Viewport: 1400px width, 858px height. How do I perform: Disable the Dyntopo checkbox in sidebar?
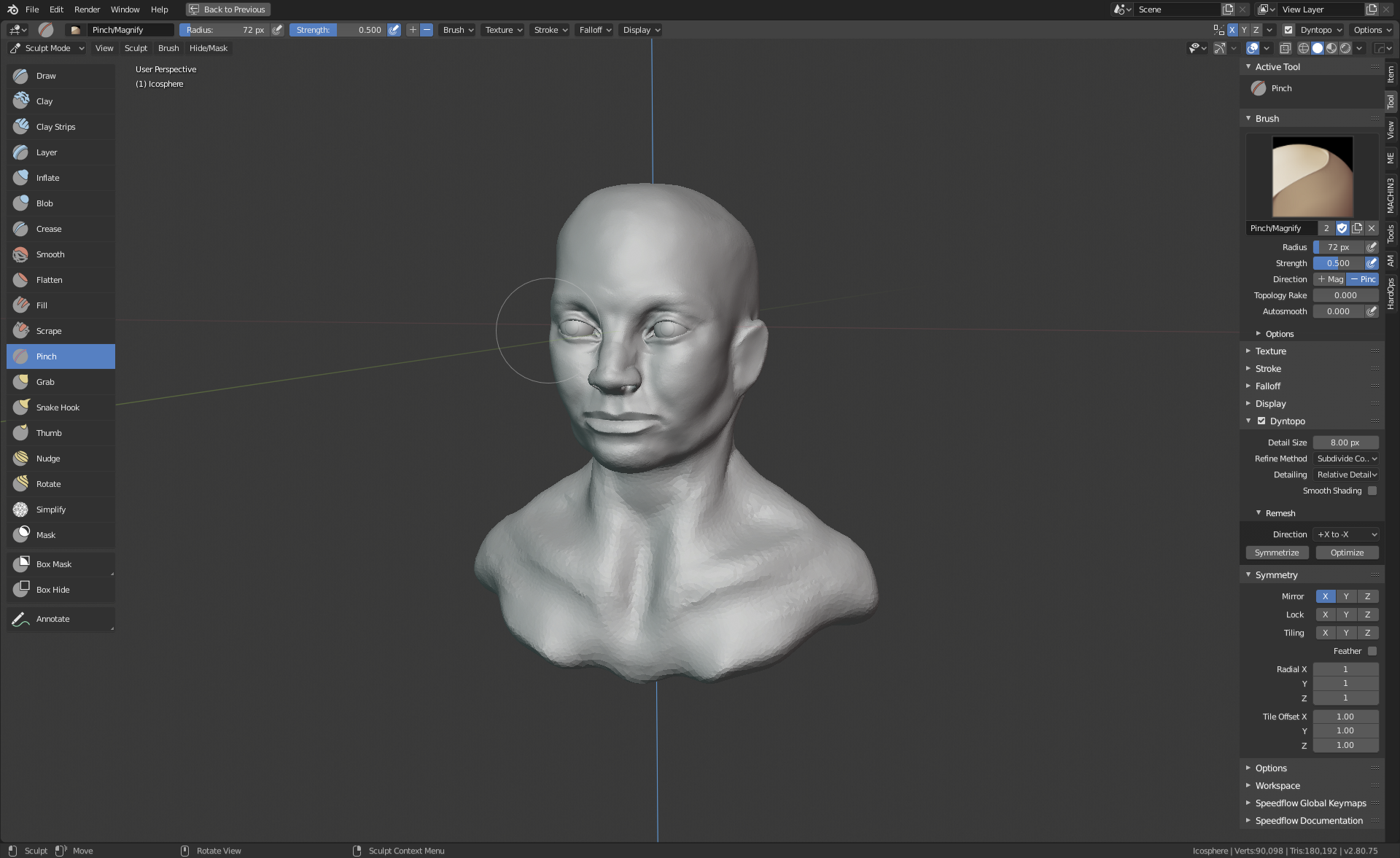pyautogui.click(x=1261, y=421)
